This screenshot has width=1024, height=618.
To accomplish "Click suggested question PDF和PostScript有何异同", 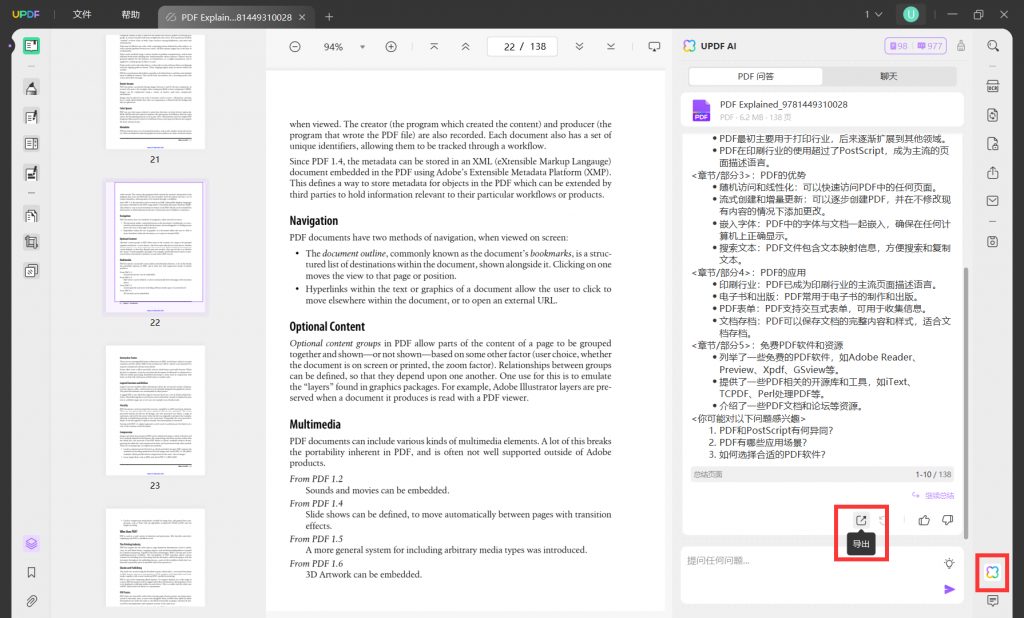I will [776, 431].
